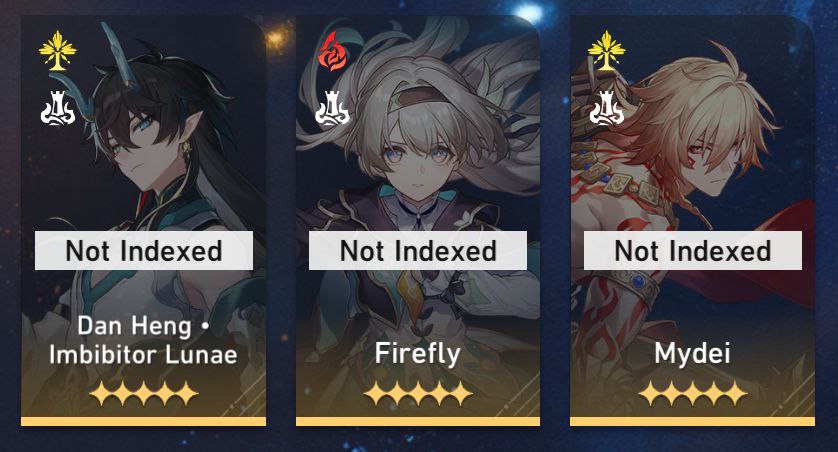Click the Destruction path icon on Dan Heng's card

[58, 108]
